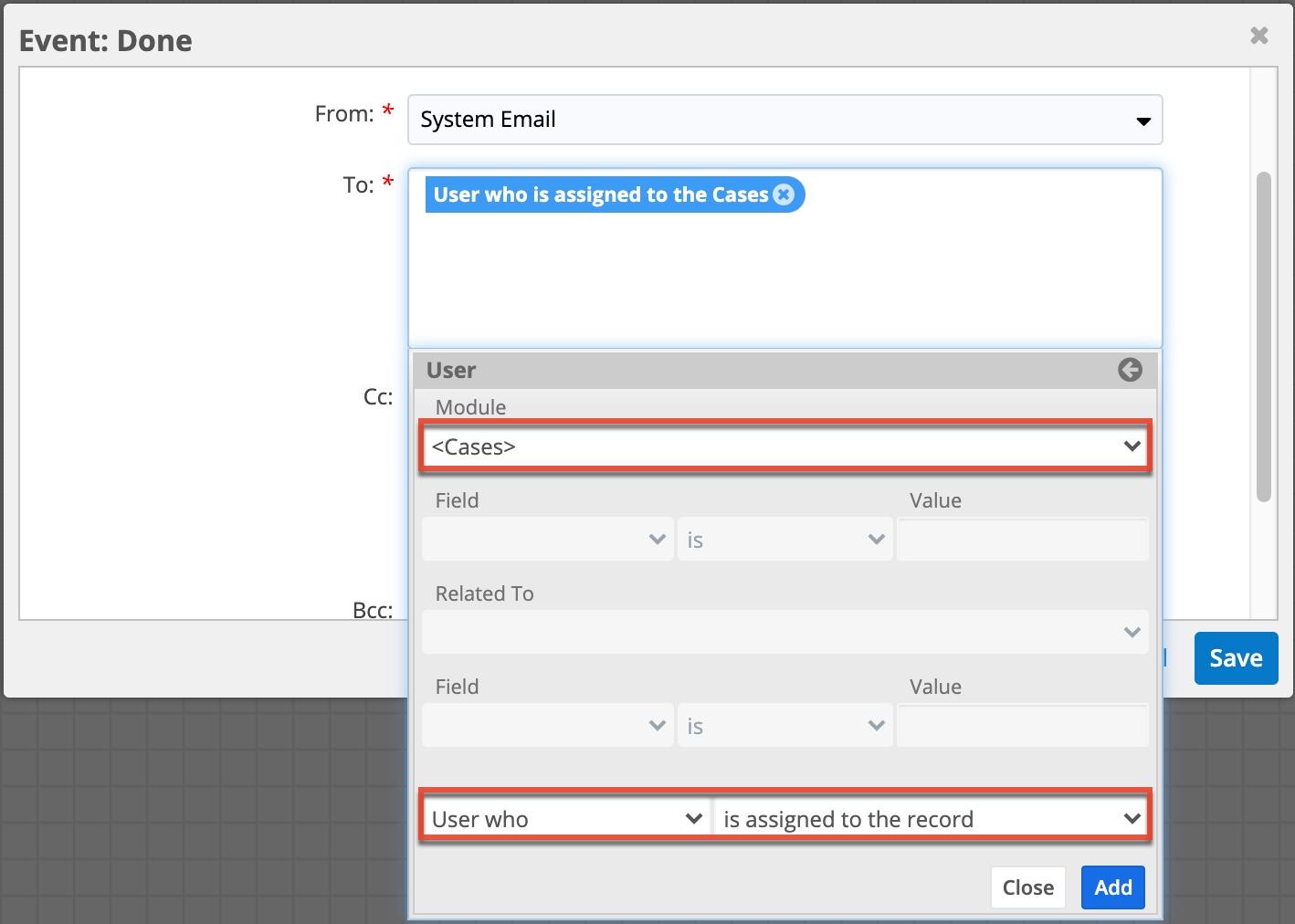Open the 'System Email' From dropdown

point(785,119)
